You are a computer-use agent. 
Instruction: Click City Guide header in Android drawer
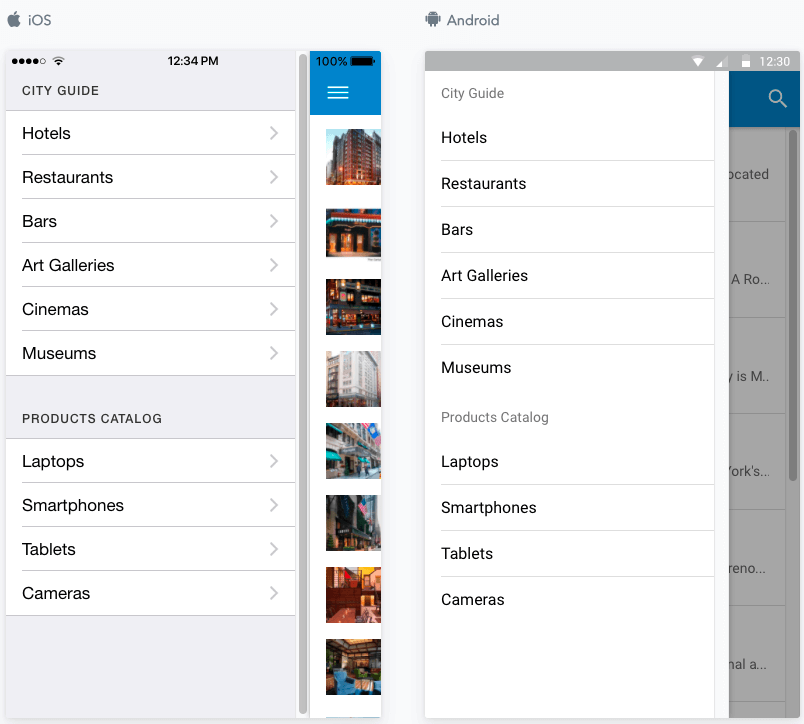point(472,93)
